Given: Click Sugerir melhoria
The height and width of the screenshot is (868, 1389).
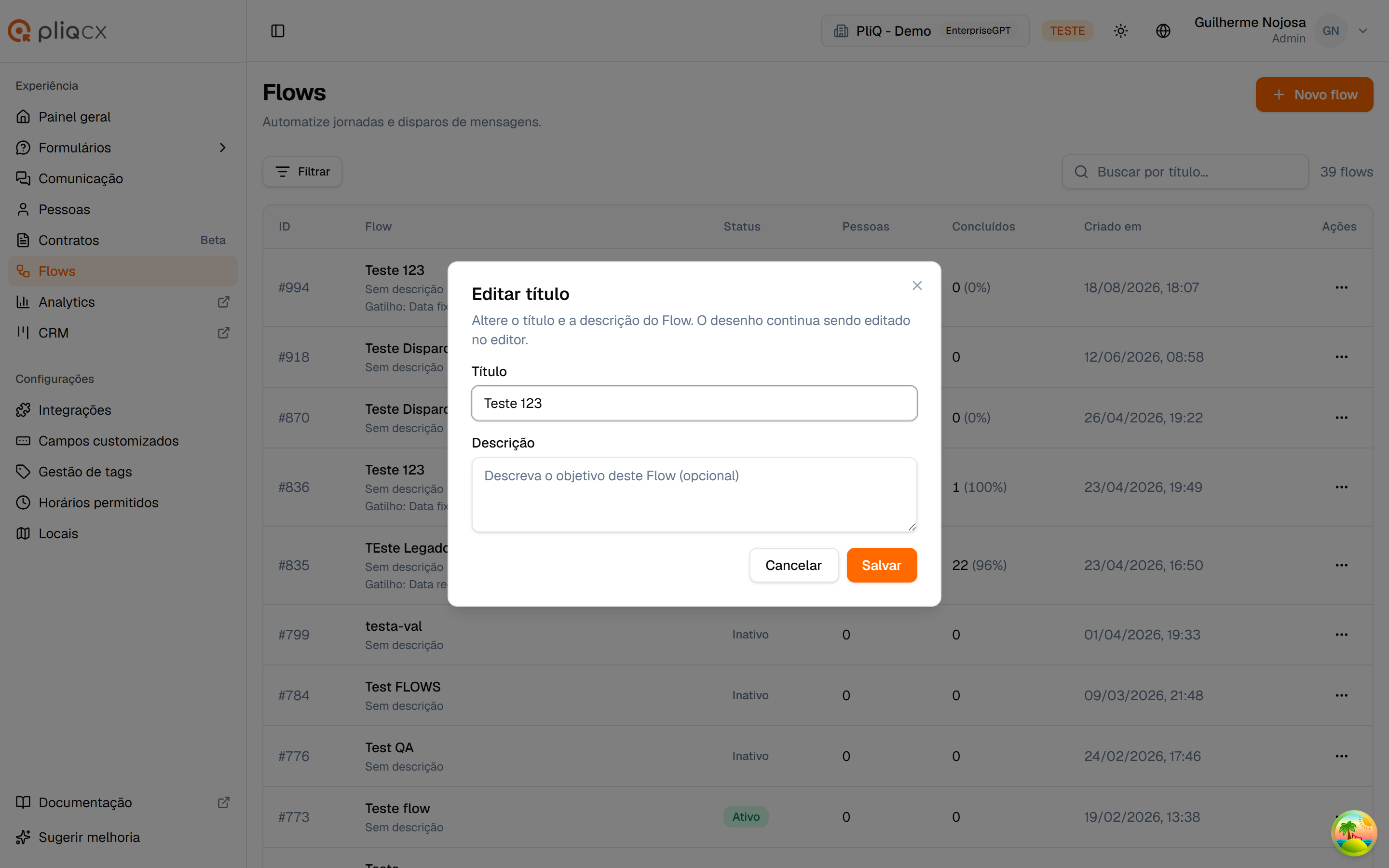Looking at the screenshot, I should pos(123,837).
